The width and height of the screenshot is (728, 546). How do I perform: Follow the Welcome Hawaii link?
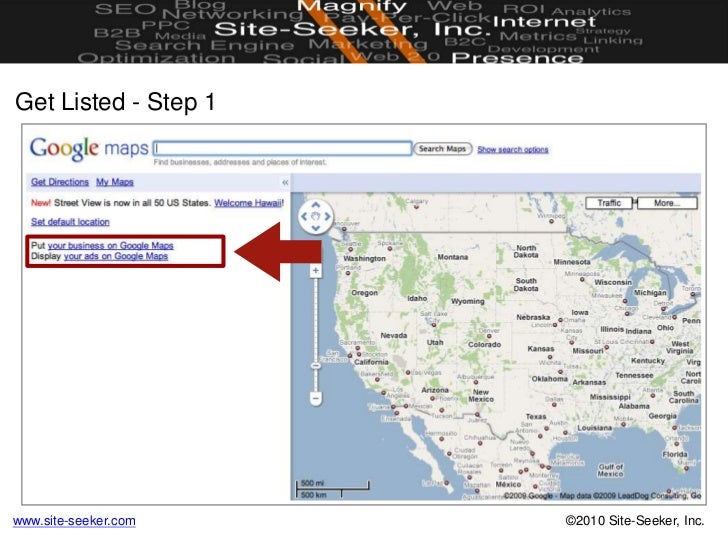(x=248, y=203)
